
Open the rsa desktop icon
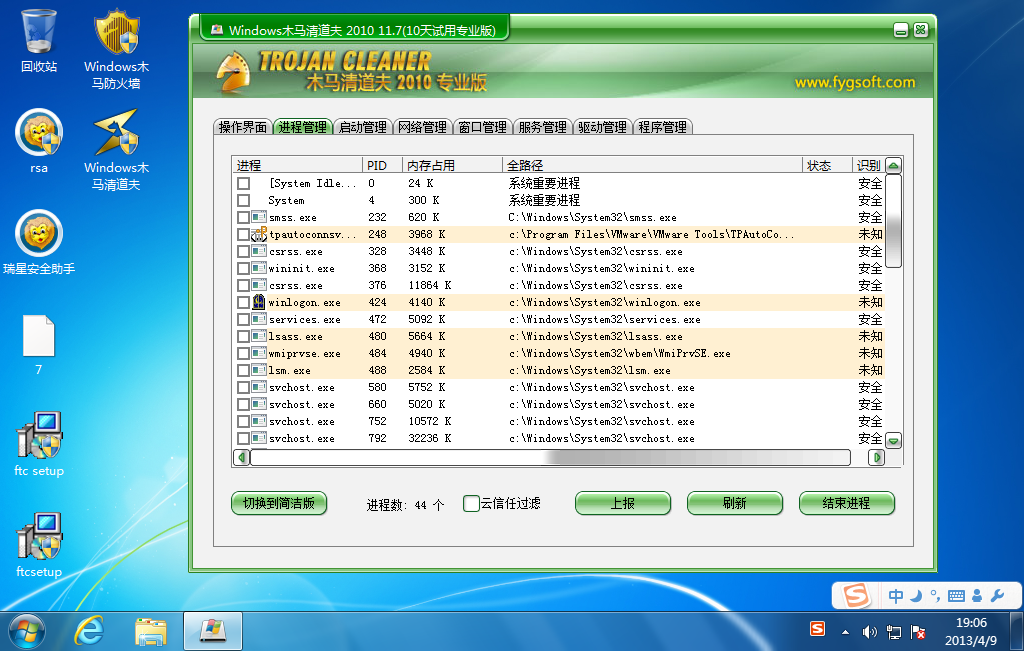39,141
